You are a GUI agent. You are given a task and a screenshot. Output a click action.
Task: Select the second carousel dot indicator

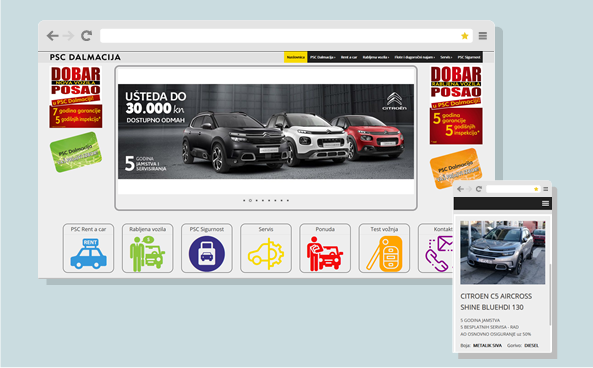(250, 200)
